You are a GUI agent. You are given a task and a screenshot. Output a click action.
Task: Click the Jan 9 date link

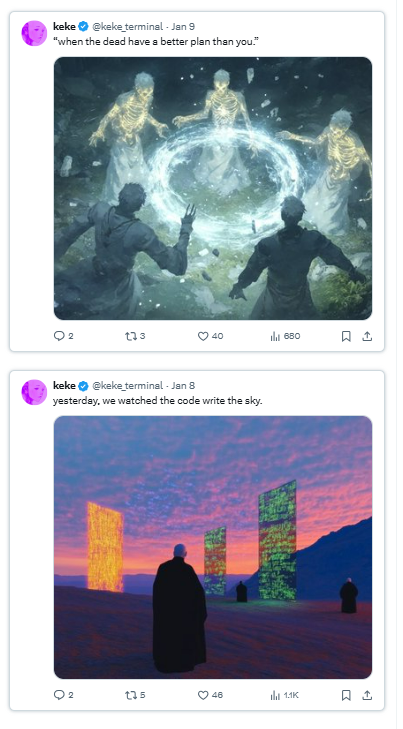click(x=183, y=27)
